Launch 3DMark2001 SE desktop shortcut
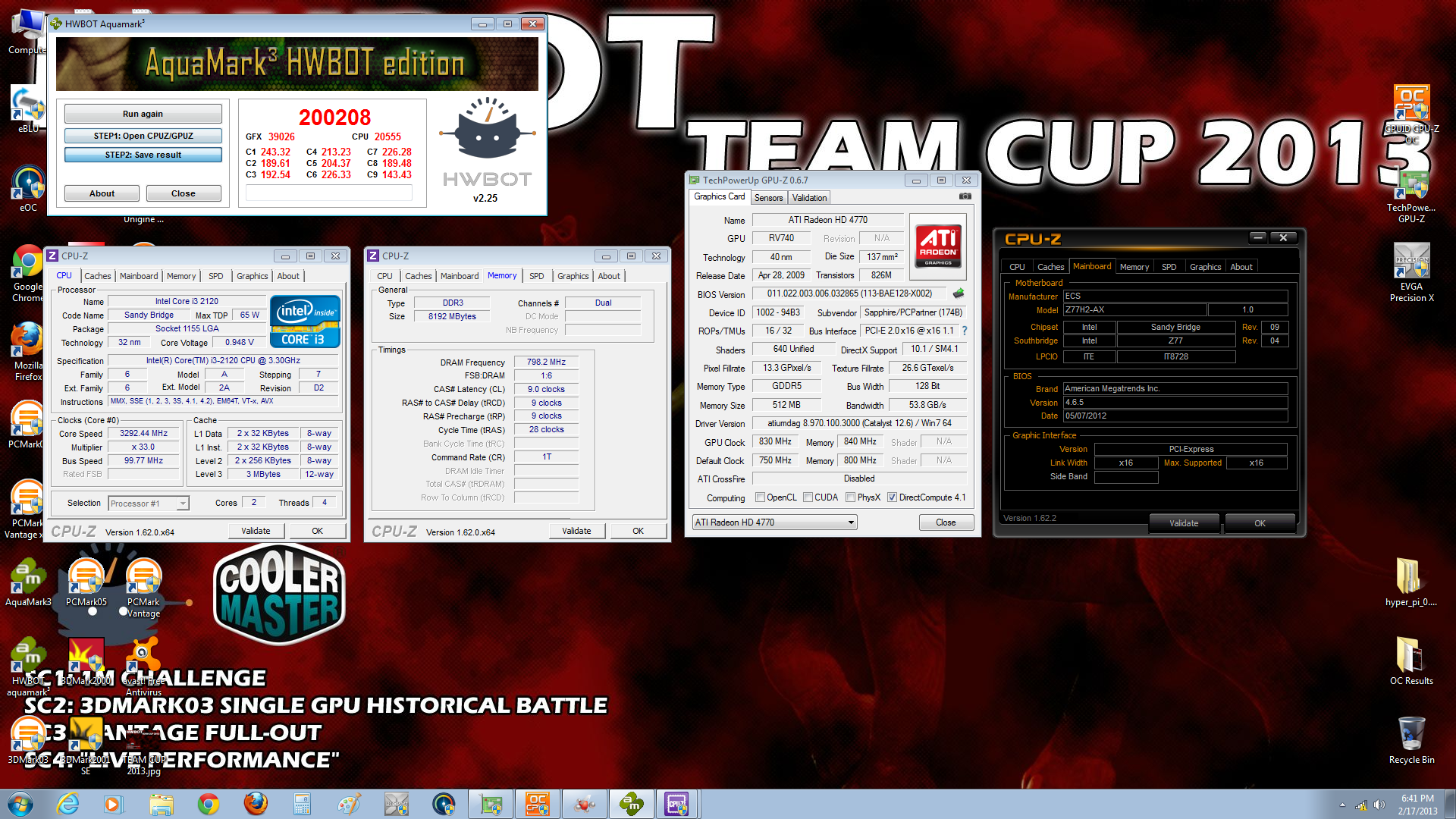Viewport: 1456px width, 819px height. [x=86, y=745]
